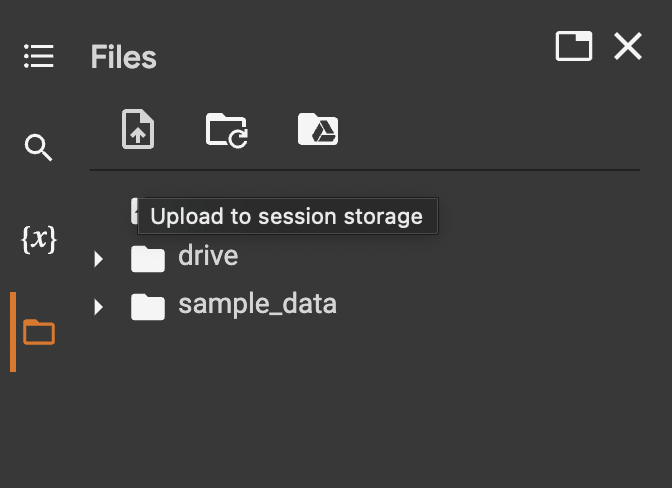The image size is (672, 488).
Task: Click the Mount Drive folder icon
Action: click(x=318, y=130)
